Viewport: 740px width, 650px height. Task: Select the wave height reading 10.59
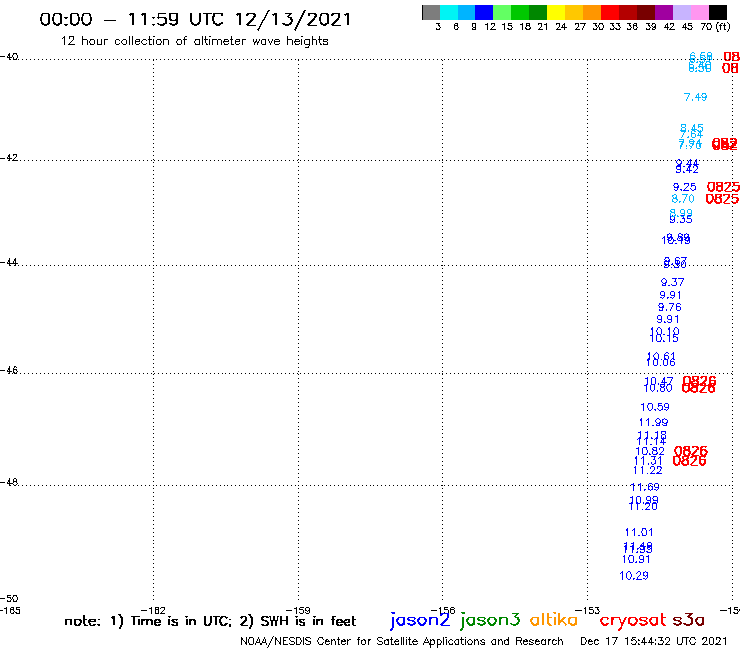point(655,407)
